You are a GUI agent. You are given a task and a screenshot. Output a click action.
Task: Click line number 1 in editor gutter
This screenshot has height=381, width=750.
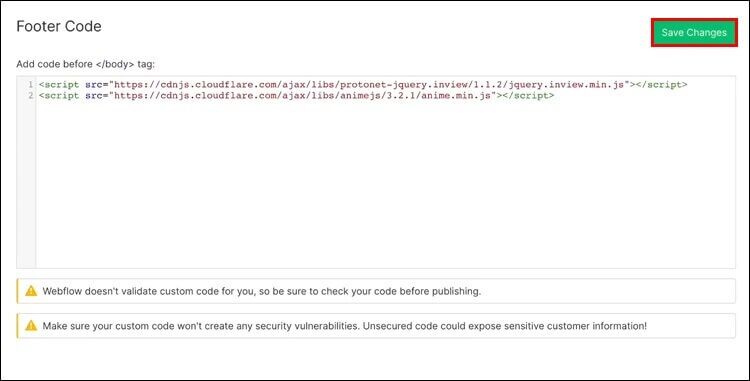pyautogui.click(x=30, y=85)
